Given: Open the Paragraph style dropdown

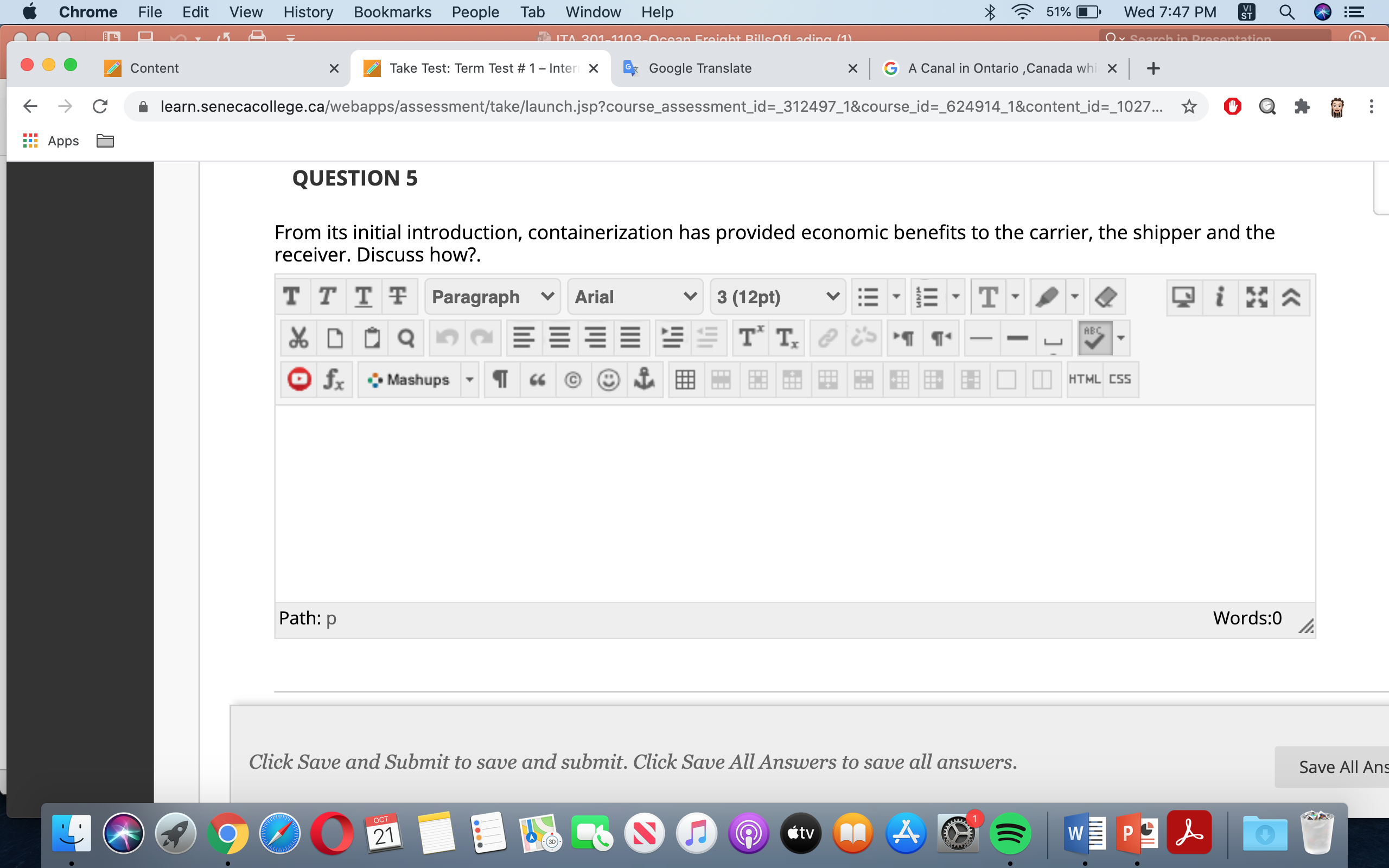Looking at the screenshot, I should click(x=492, y=296).
